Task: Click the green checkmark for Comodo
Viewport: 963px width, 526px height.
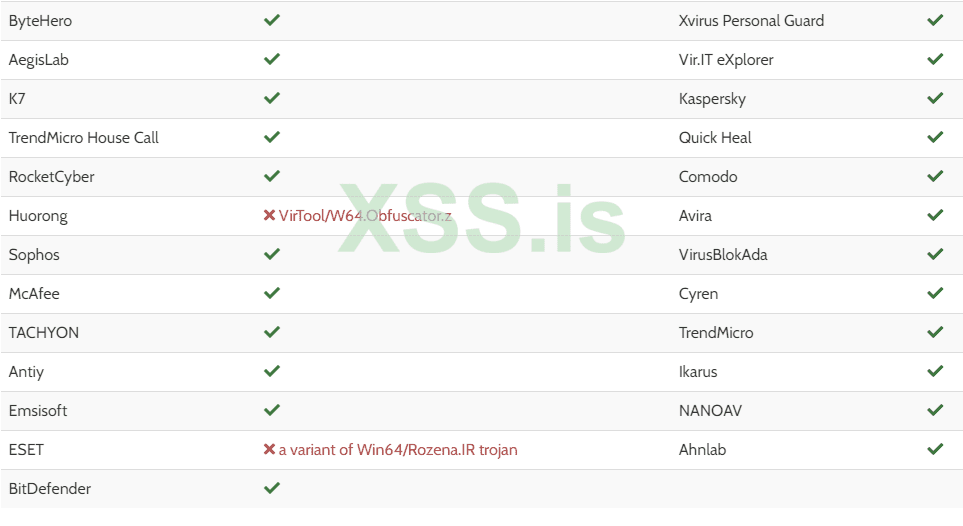Action: point(935,176)
